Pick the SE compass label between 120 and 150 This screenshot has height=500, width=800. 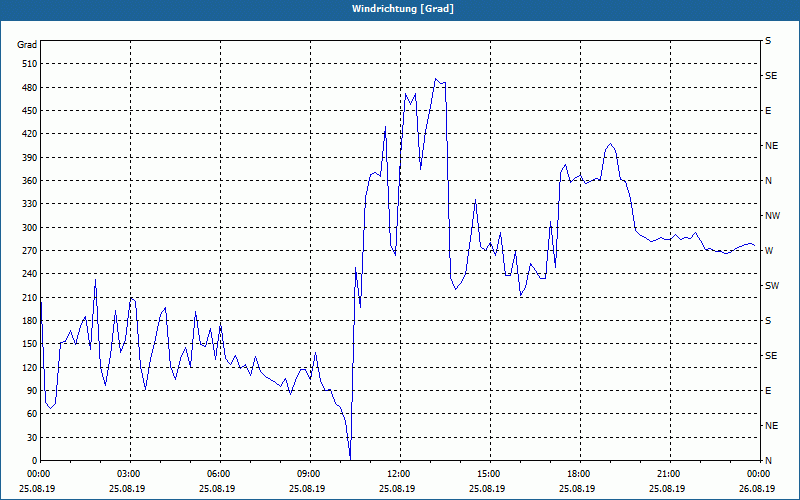click(771, 356)
